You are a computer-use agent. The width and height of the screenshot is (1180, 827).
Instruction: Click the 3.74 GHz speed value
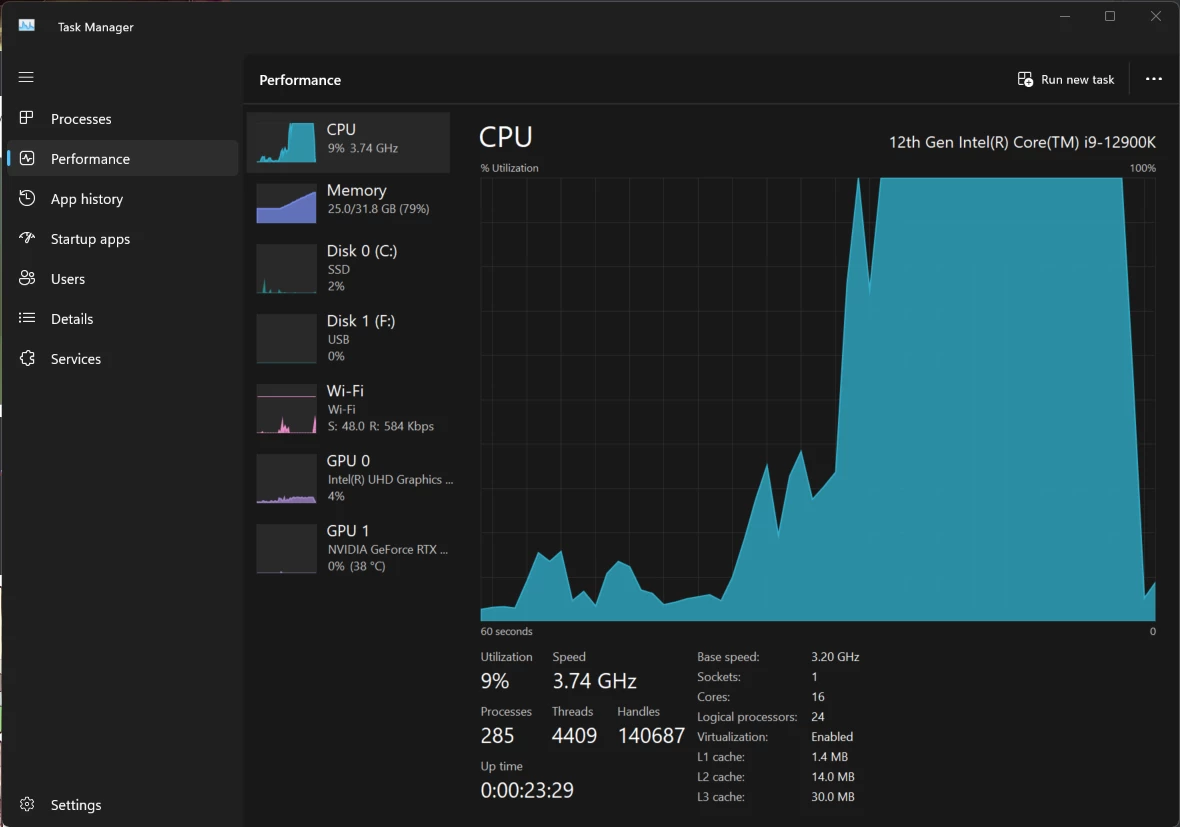pos(595,681)
